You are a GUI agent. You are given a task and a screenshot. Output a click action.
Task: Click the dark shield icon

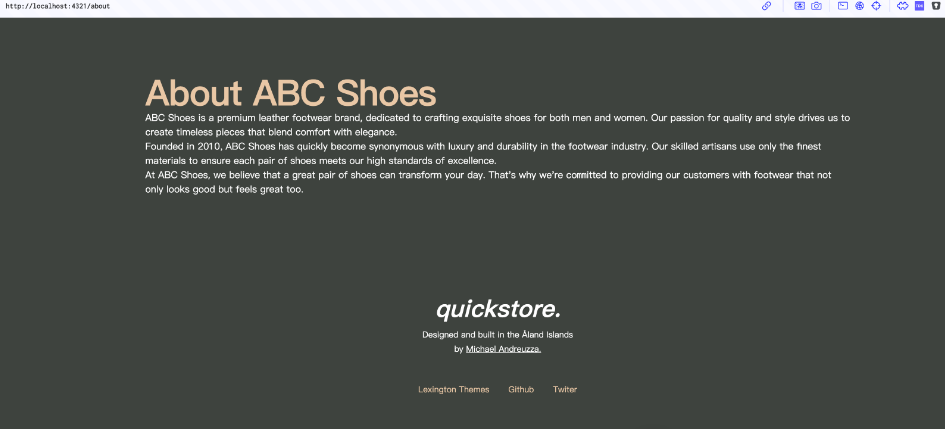pos(935,6)
